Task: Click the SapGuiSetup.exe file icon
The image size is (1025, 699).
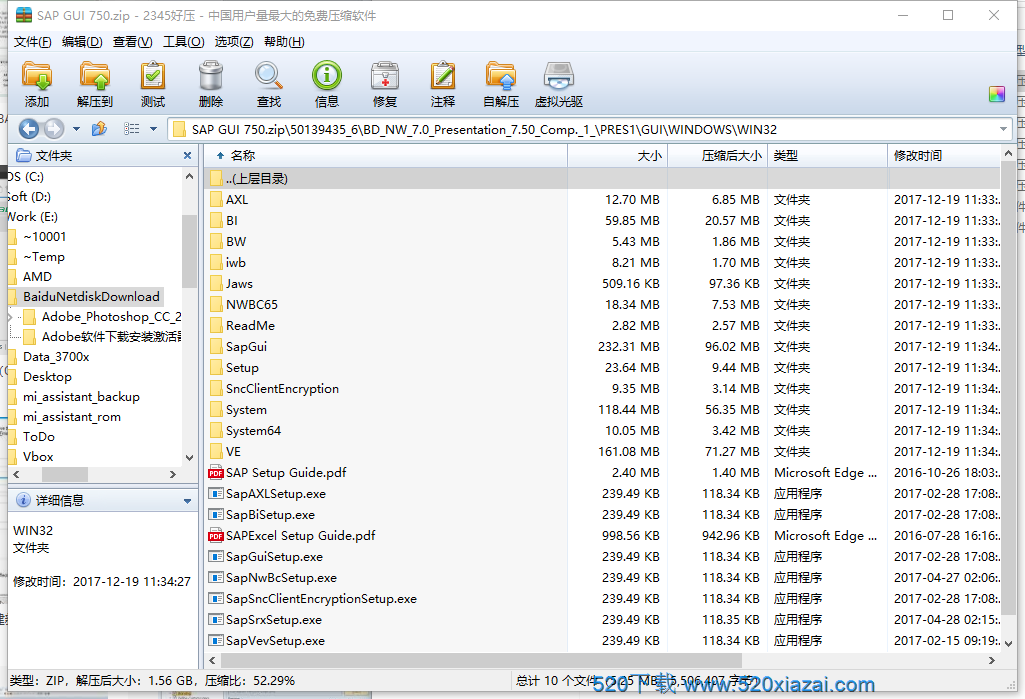Action: 216,556
